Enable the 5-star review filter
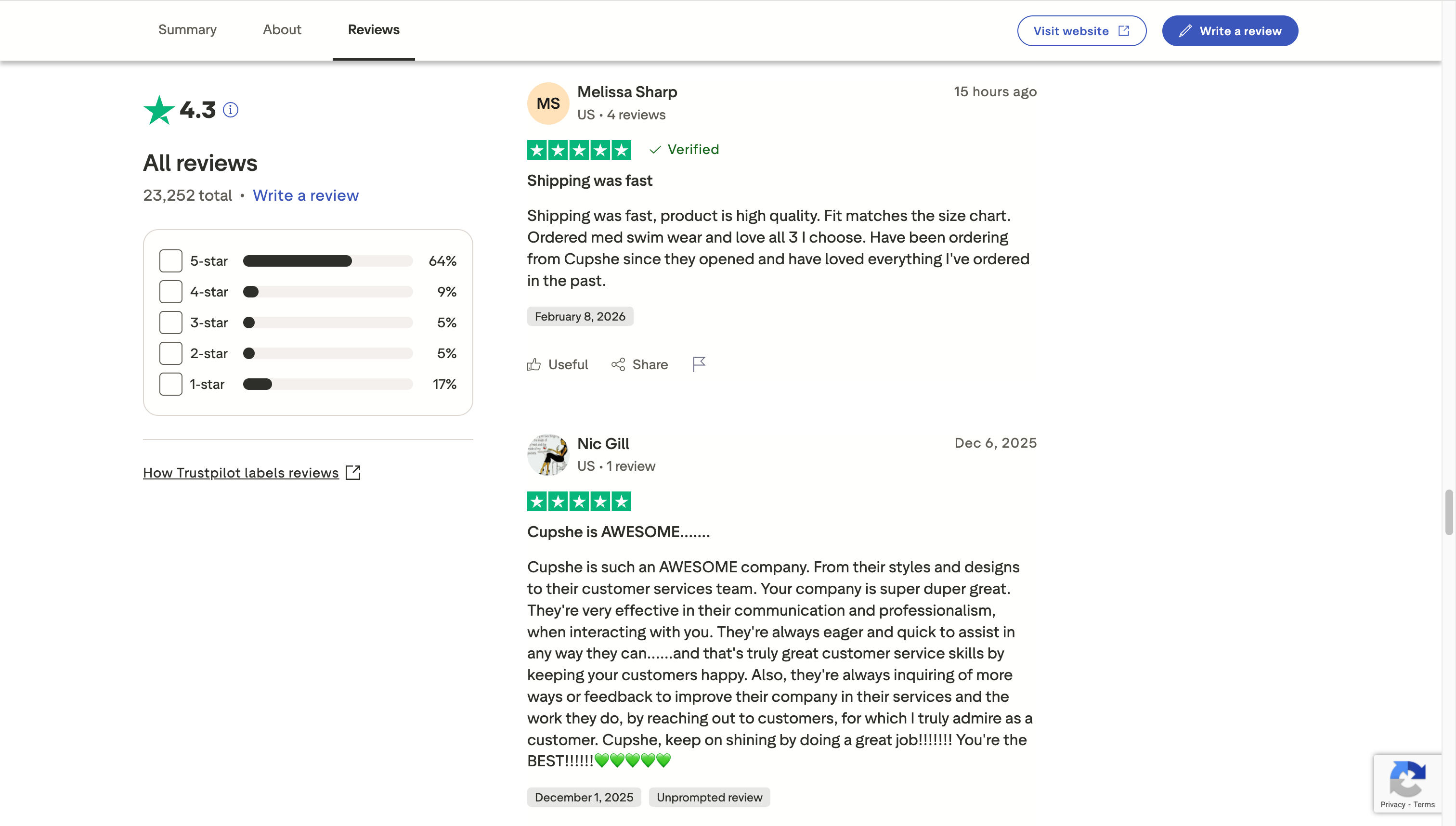 click(x=170, y=260)
